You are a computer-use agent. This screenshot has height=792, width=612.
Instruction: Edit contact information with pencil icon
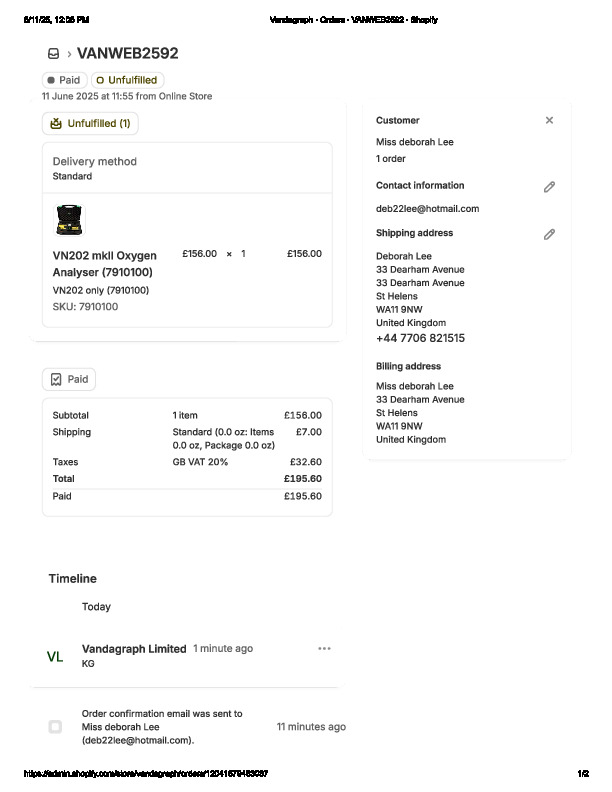coord(549,187)
